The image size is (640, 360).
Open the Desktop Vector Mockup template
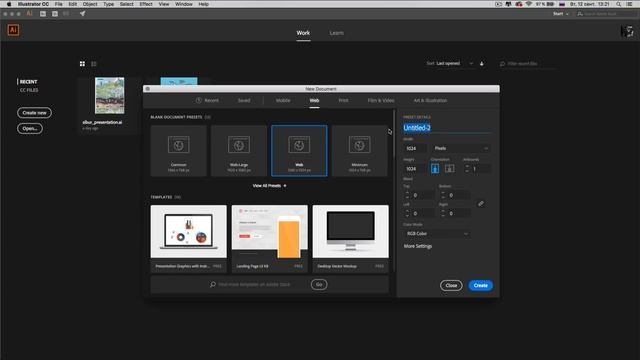[x=351, y=231]
